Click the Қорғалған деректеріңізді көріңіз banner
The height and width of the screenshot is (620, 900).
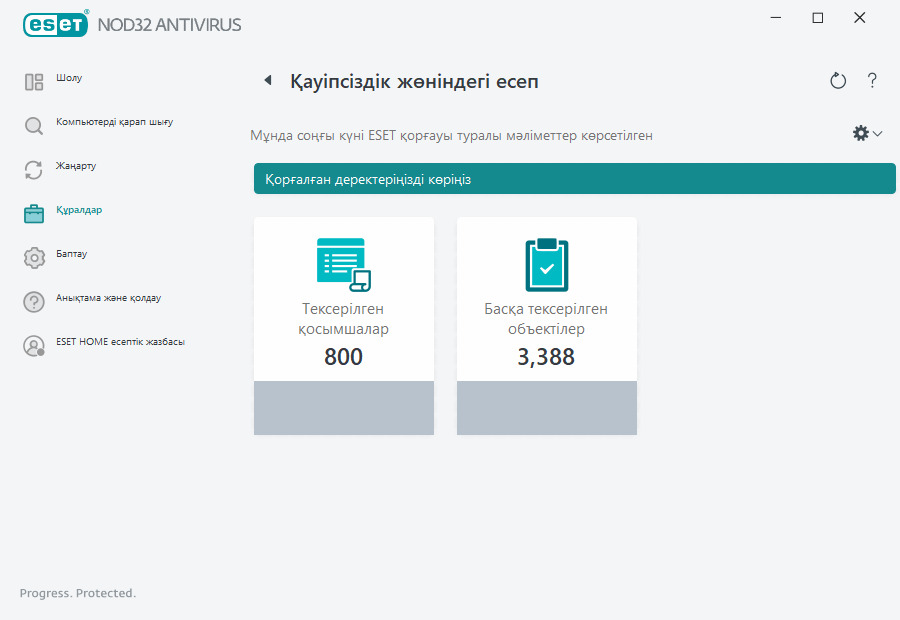click(x=574, y=179)
